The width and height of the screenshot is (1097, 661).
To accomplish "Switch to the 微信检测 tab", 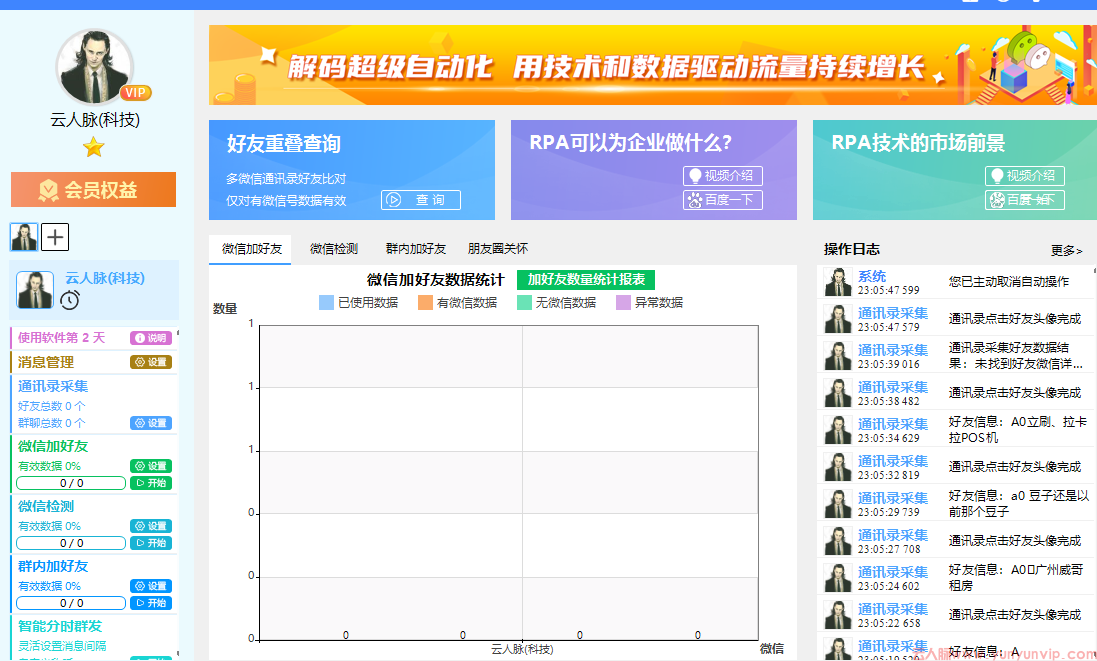I will [x=334, y=249].
